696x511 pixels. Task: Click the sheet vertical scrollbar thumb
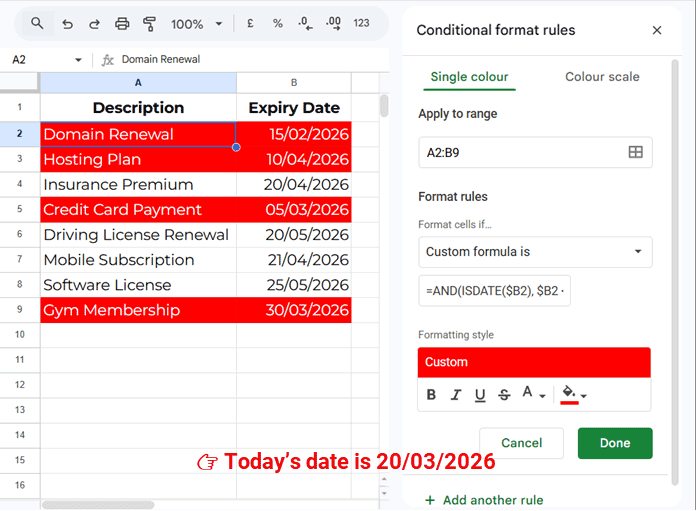384,106
